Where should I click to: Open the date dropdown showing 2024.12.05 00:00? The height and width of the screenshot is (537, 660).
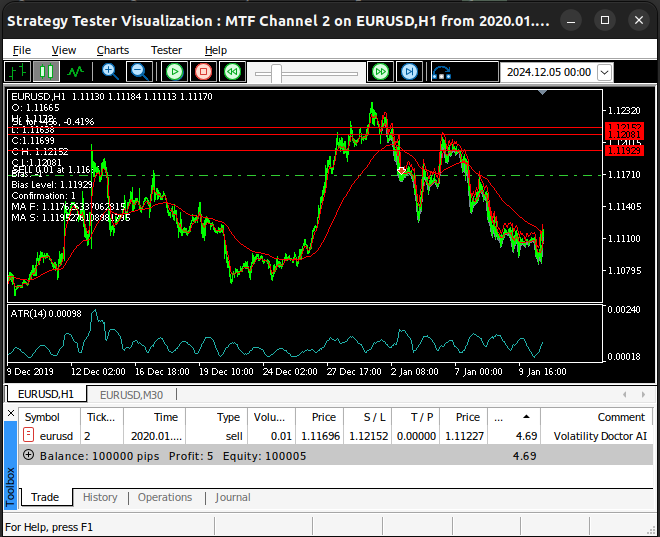(605, 72)
